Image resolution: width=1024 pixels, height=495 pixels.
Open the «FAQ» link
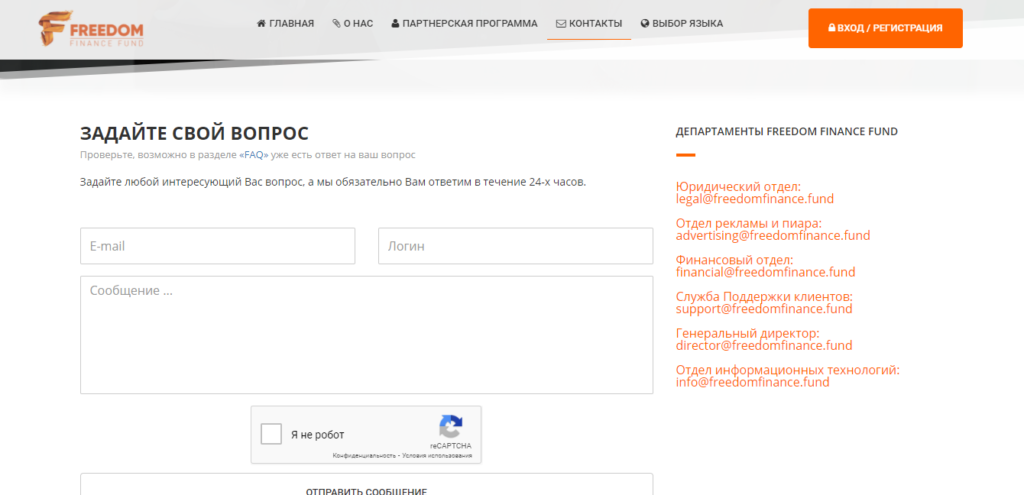(254, 155)
